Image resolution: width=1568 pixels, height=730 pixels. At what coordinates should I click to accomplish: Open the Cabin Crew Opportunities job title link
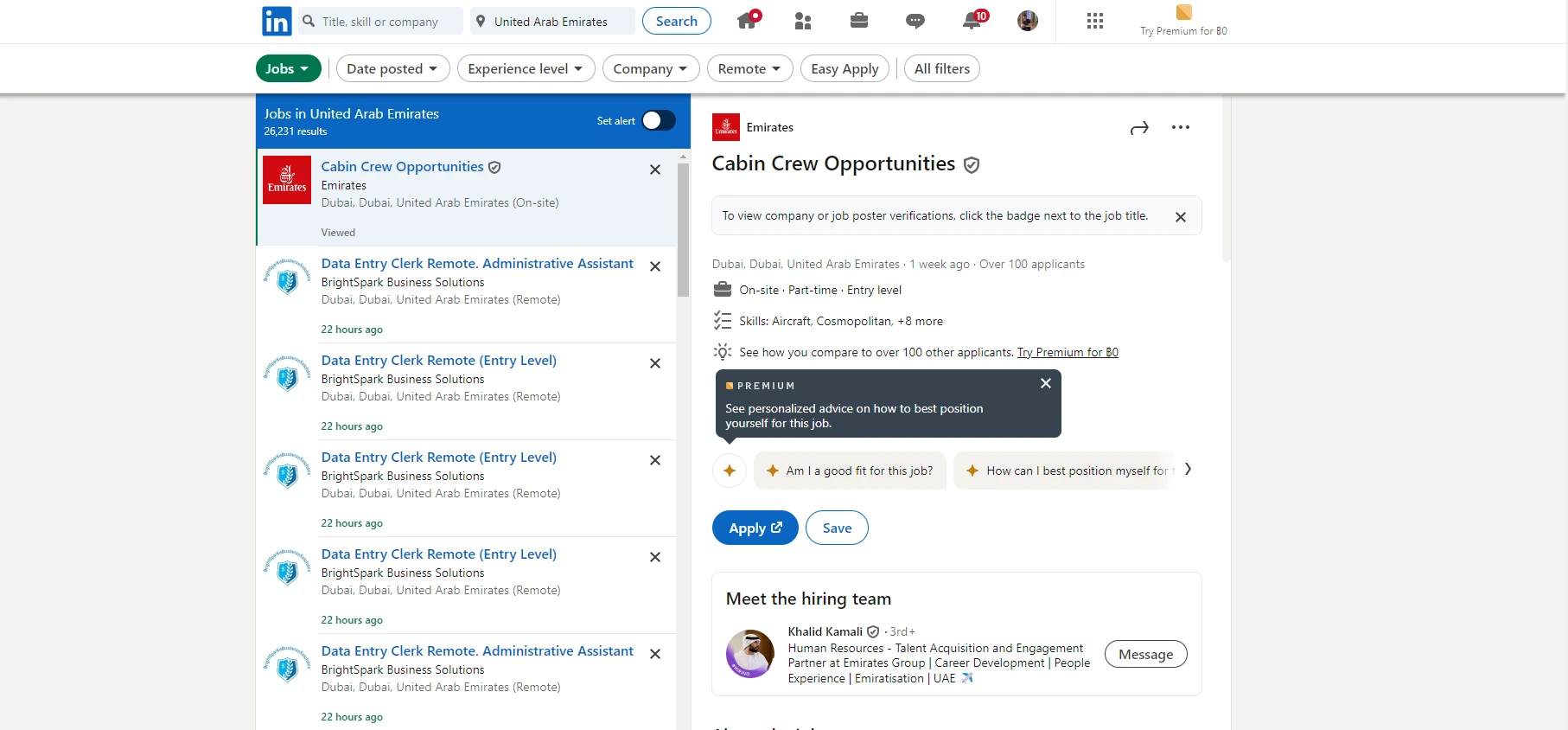tap(402, 166)
